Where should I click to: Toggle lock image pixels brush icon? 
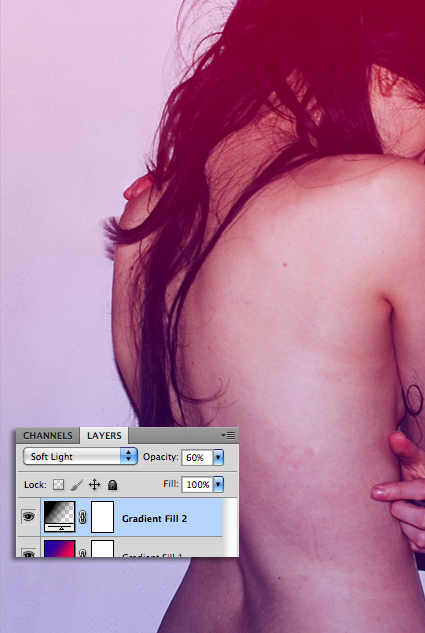point(77,485)
